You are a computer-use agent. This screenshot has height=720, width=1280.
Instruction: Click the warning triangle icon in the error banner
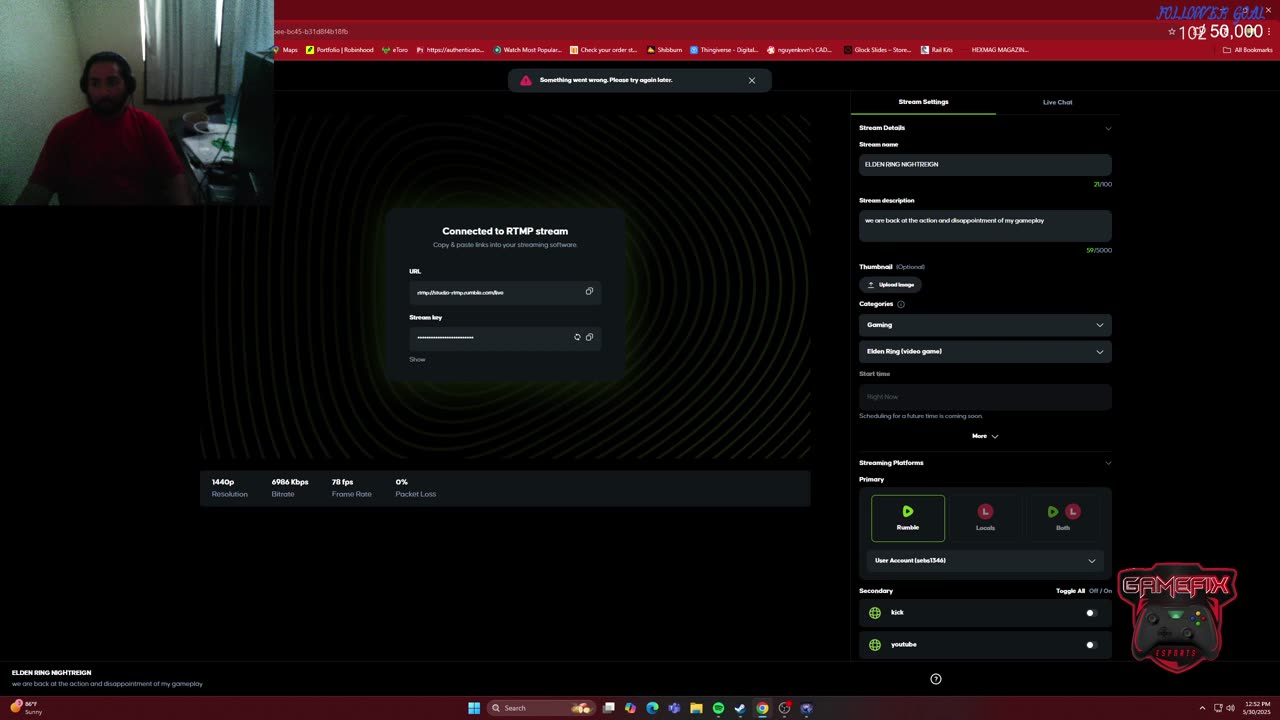click(526, 80)
